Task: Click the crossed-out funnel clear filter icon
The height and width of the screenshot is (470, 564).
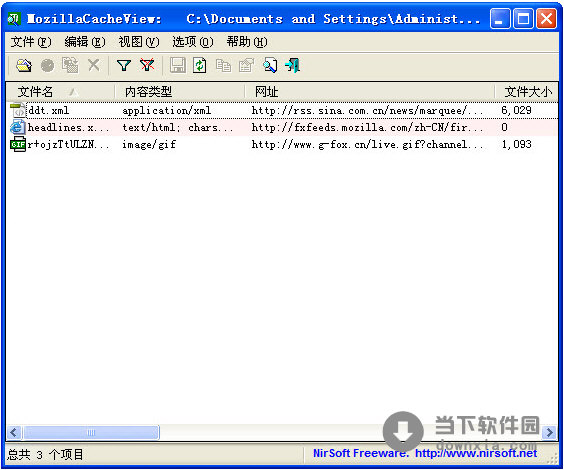Action: pyautogui.click(x=147, y=65)
